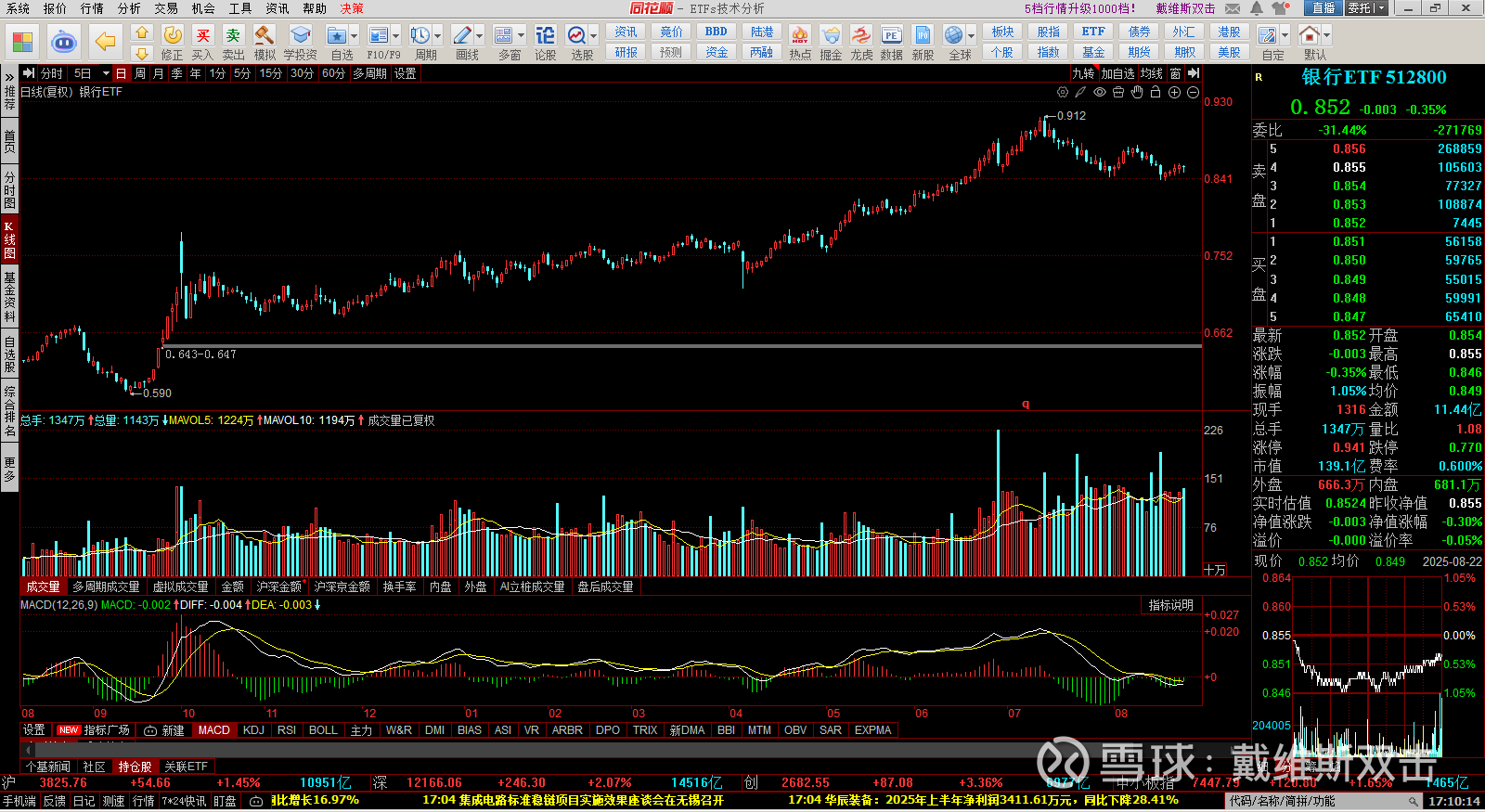Expand the 自定 layout dropdown arrow

[x=1285, y=36]
